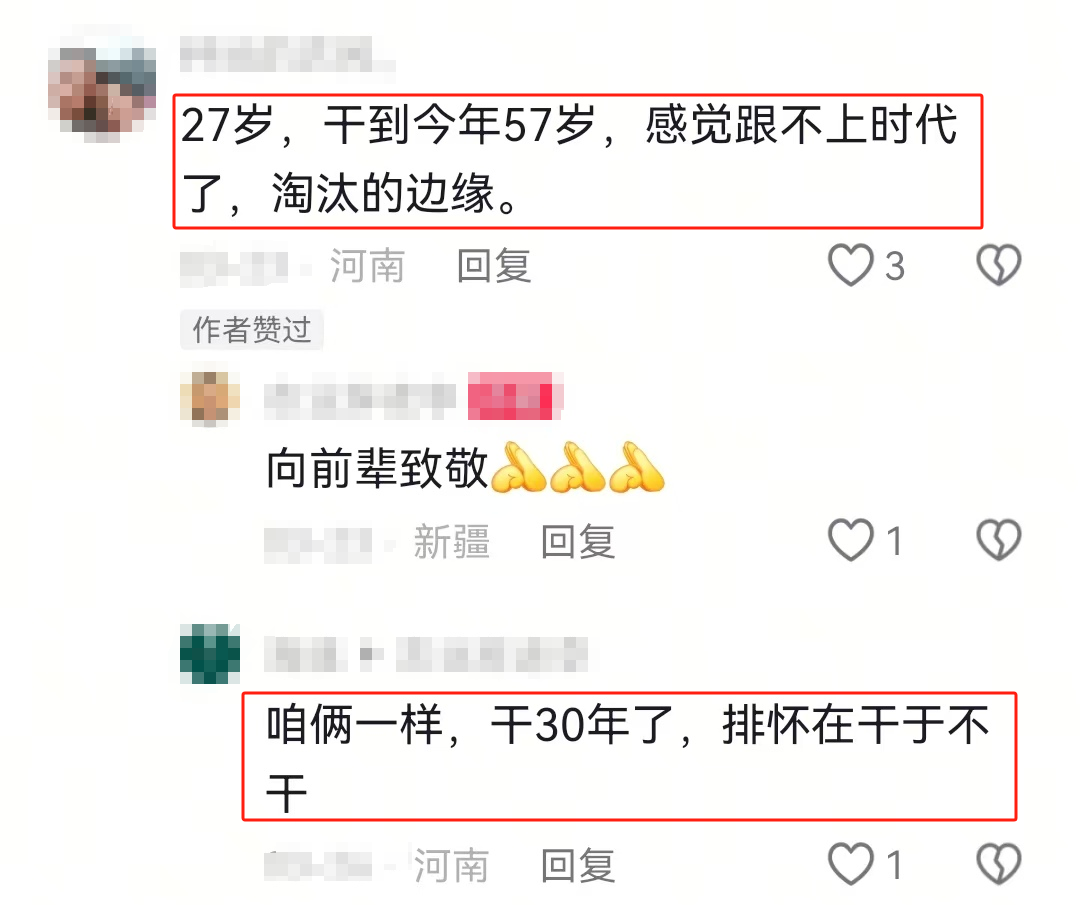
Task: Reply to the 27岁 comment from 河南
Action: click(494, 266)
